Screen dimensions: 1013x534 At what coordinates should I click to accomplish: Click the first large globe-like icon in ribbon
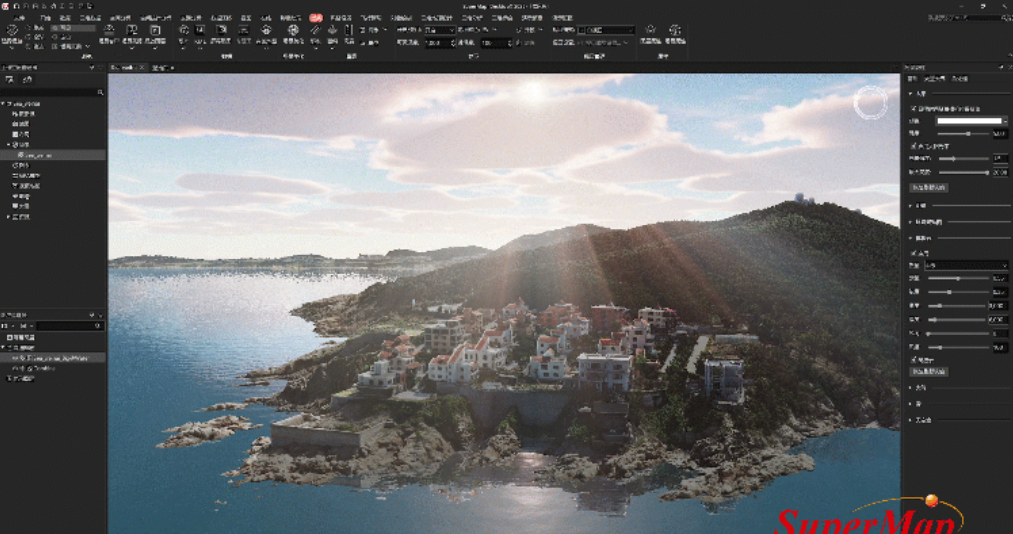click(x=12, y=30)
